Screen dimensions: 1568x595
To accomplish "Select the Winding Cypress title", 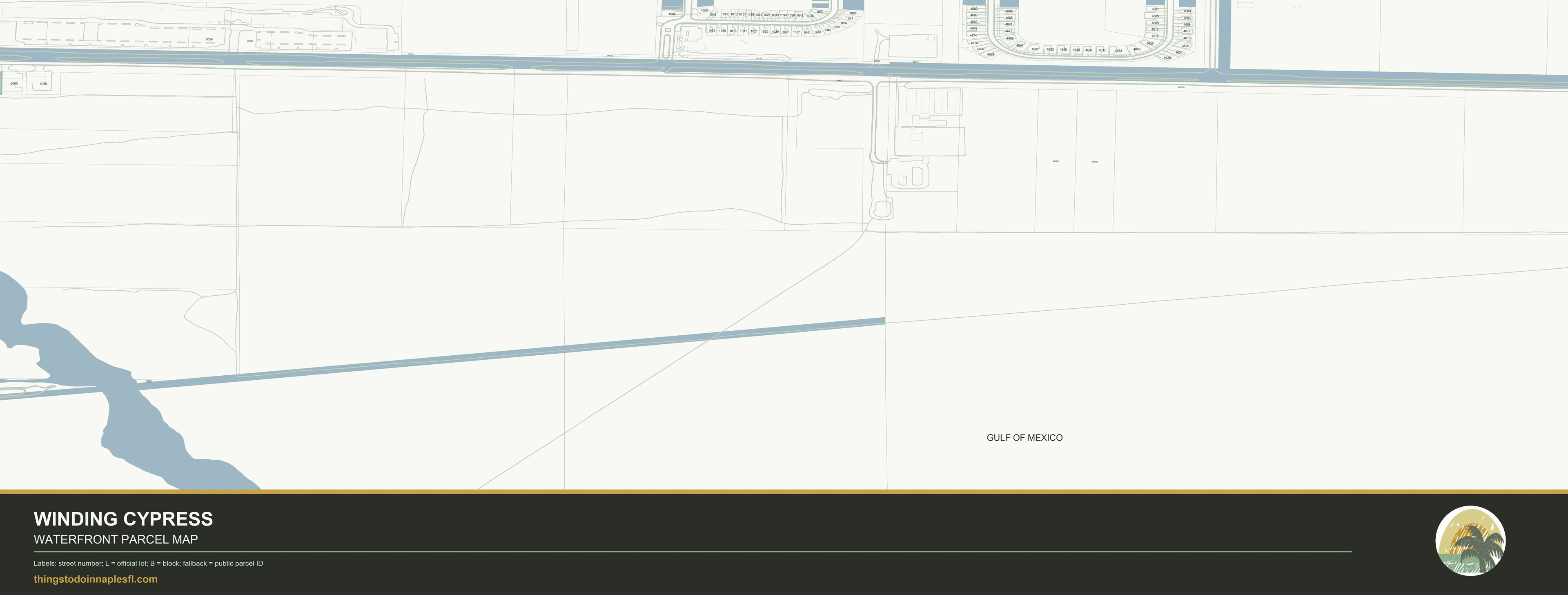I will (x=123, y=519).
